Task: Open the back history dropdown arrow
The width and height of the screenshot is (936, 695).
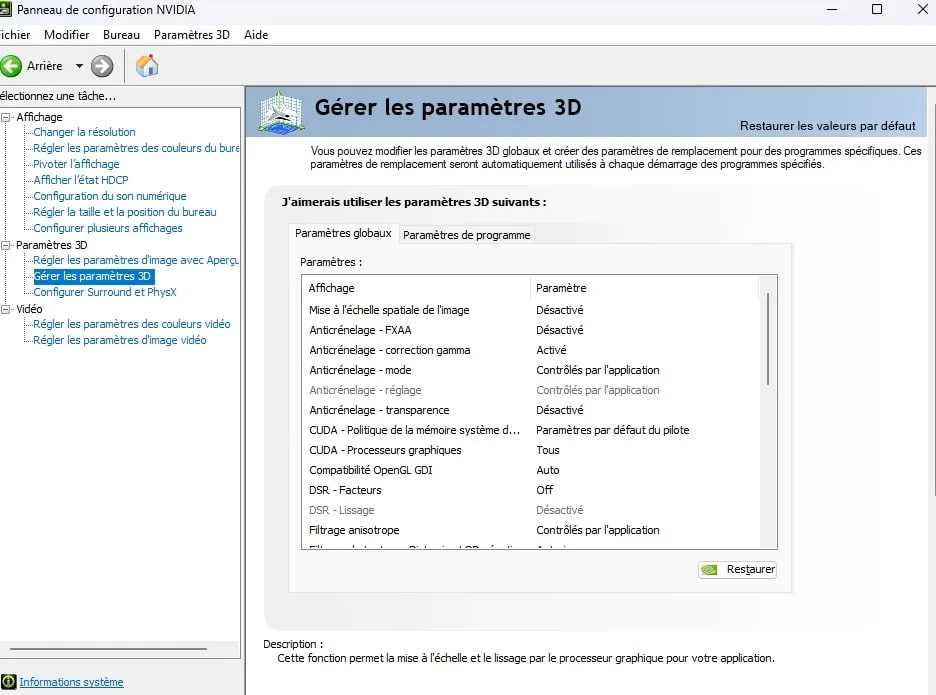Action: tap(79, 66)
